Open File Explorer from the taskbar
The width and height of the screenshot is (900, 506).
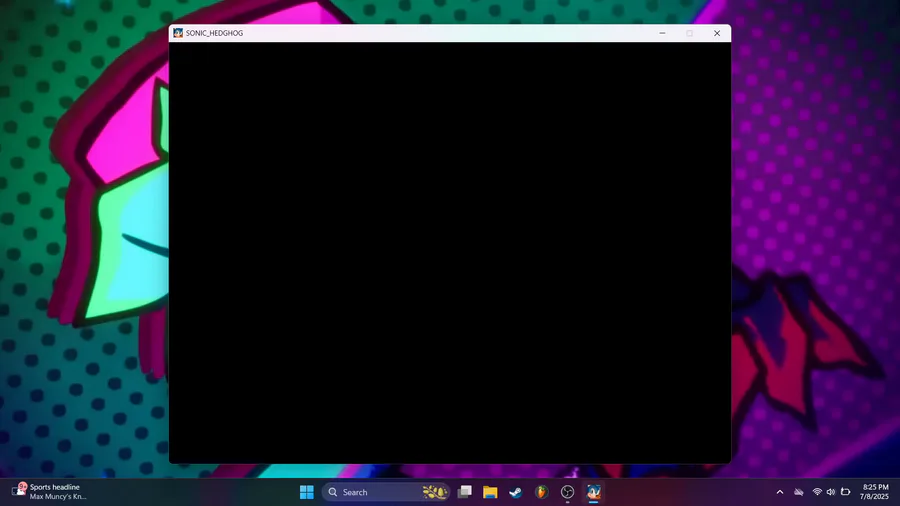click(490, 492)
